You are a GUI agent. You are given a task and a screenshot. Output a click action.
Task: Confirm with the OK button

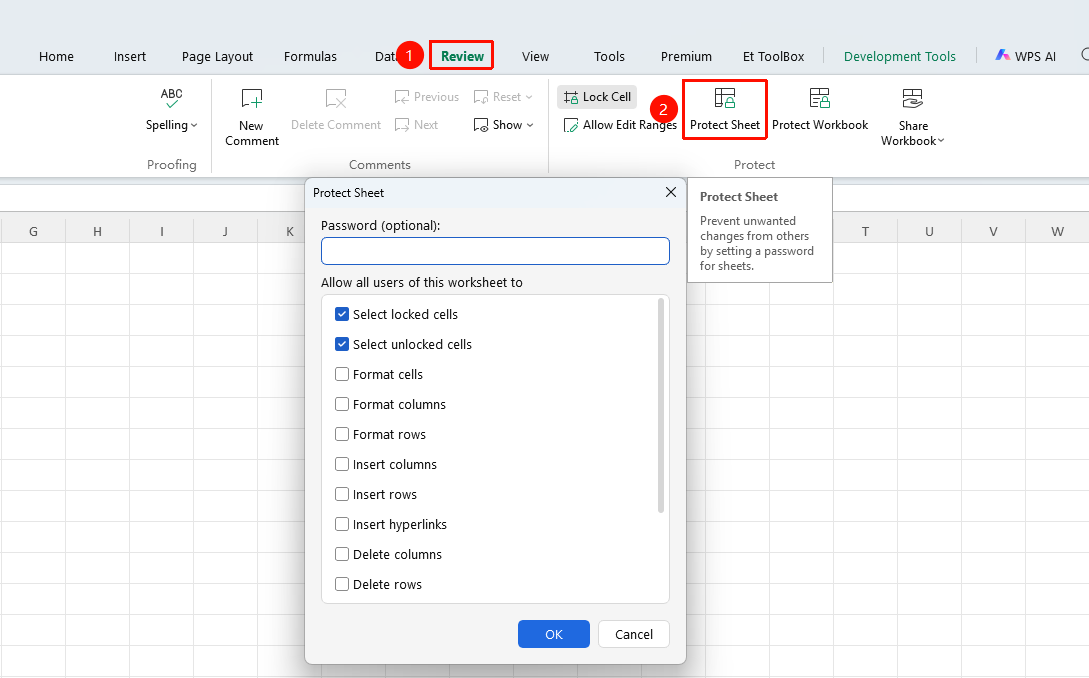pyautogui.click(x=554, y=634)
